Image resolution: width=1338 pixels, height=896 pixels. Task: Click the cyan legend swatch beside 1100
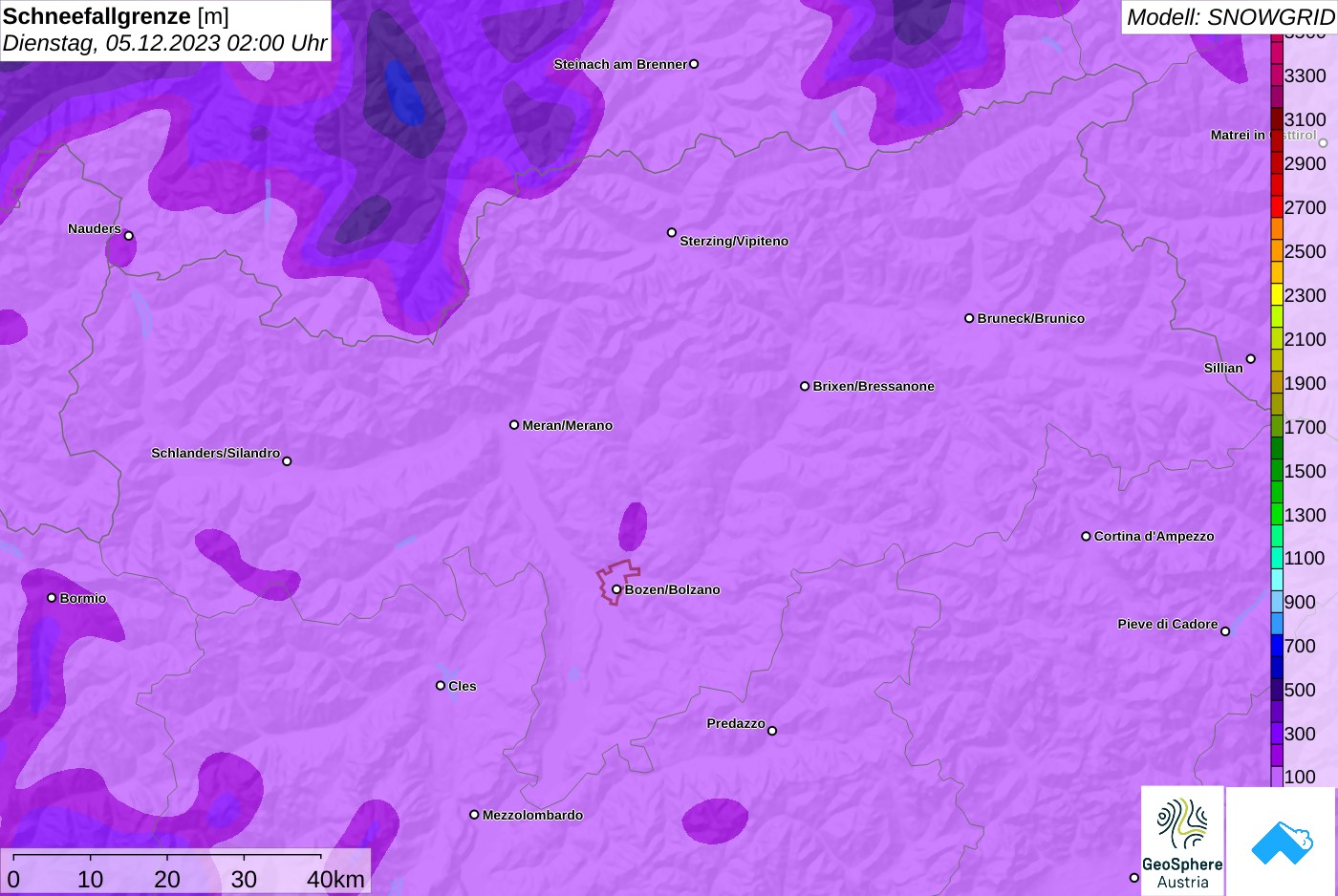point(1277,558)
